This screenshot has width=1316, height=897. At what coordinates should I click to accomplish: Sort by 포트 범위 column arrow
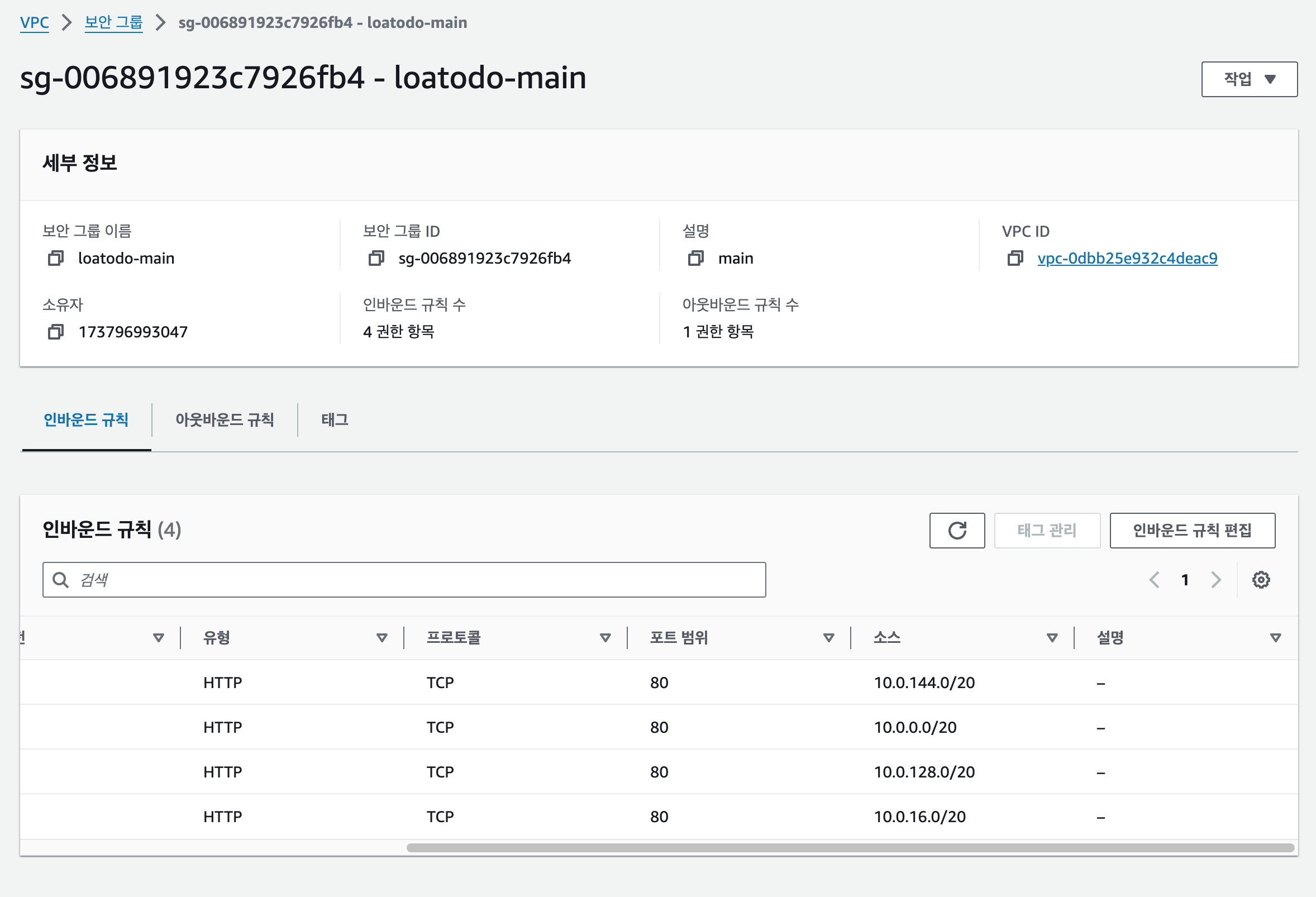pos(828,638)
